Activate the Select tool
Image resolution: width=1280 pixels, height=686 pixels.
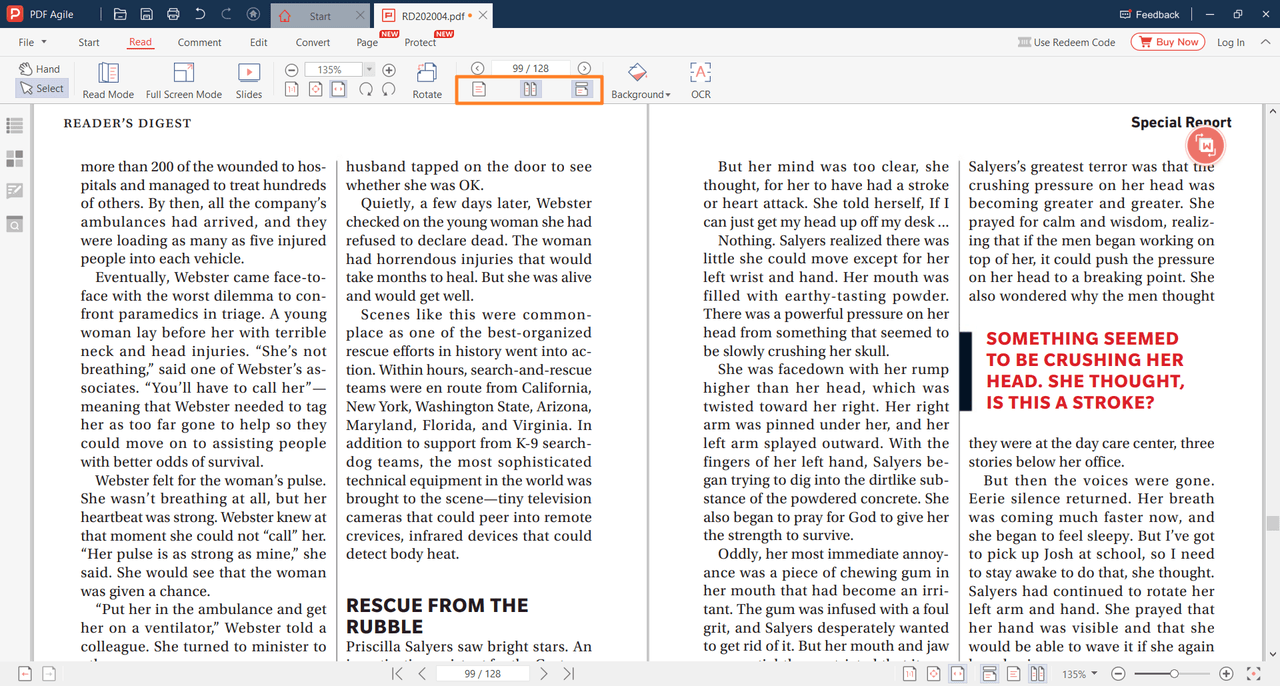click(x=41, y=88)
